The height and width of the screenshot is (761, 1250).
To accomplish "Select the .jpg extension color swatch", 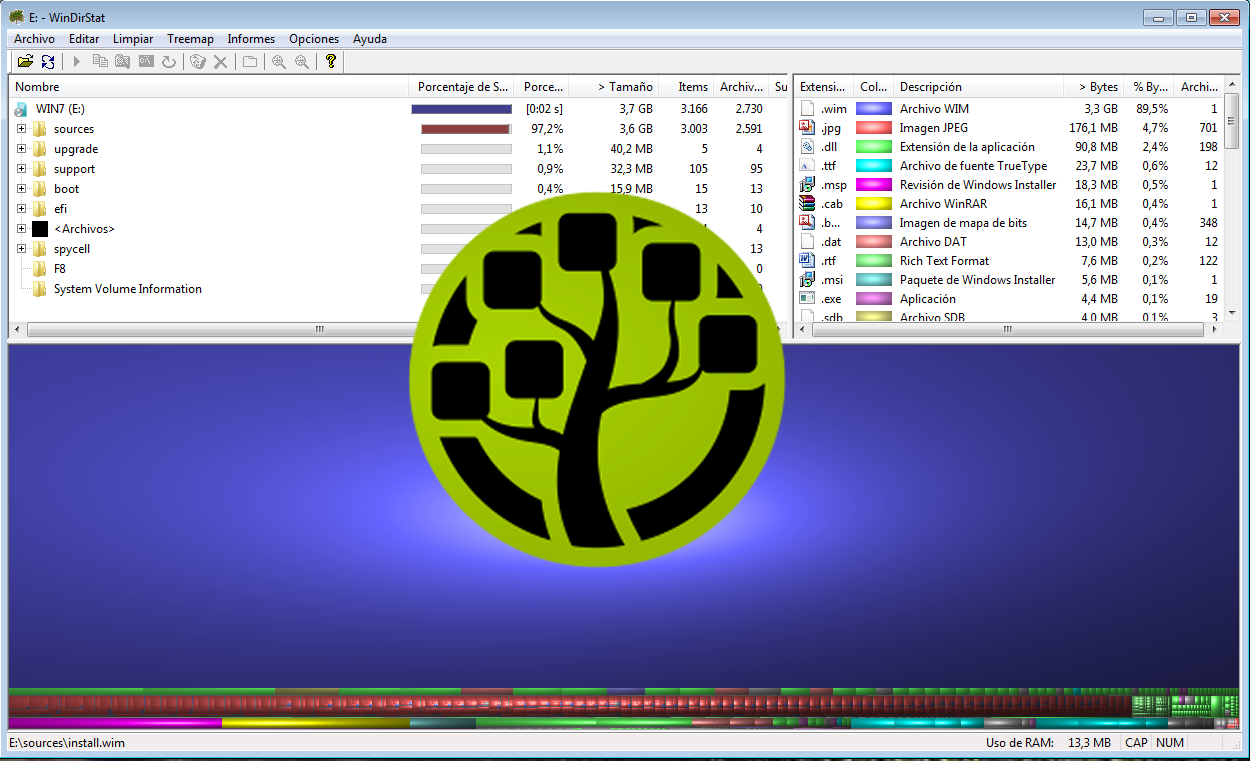I will [874, 128].
